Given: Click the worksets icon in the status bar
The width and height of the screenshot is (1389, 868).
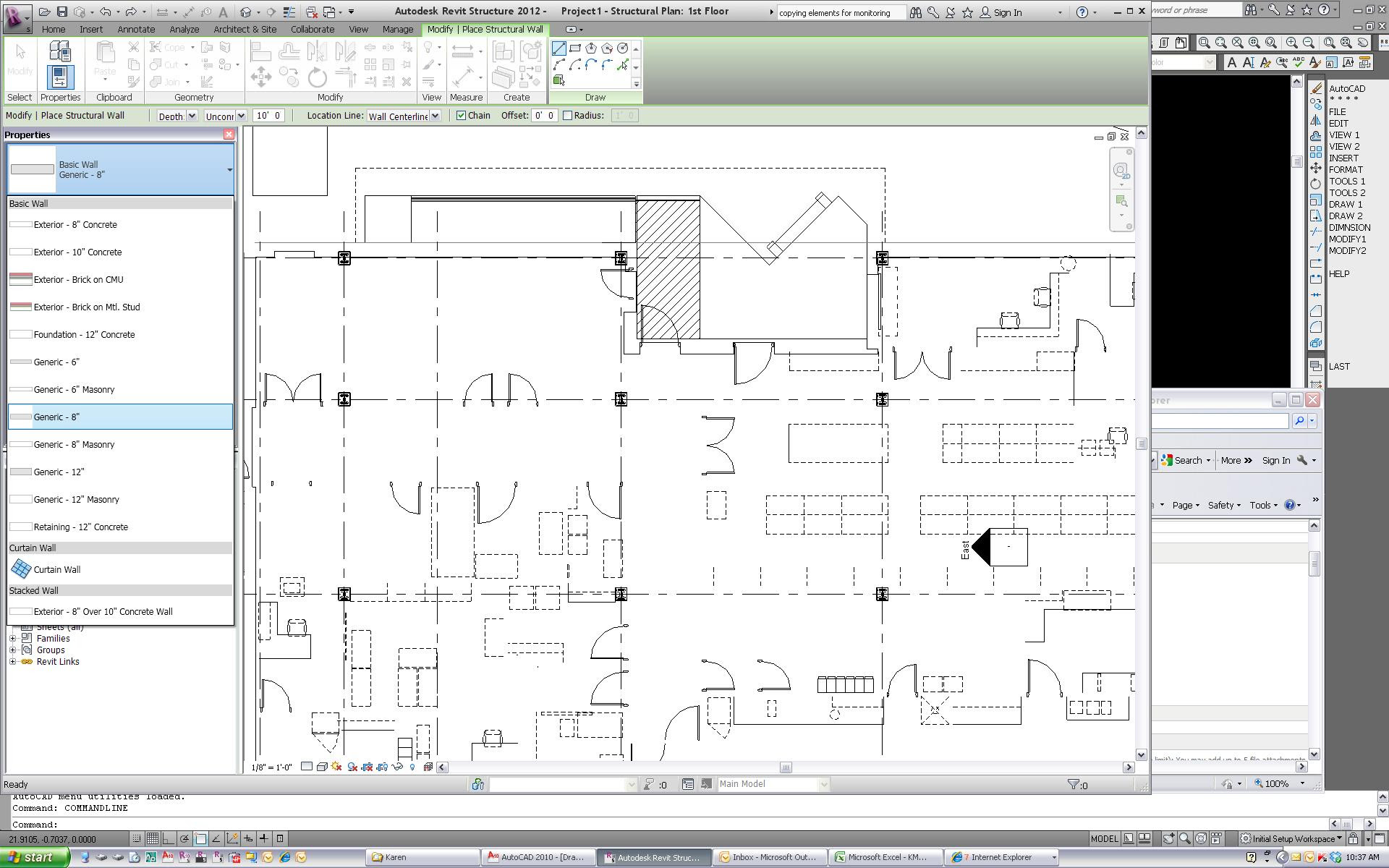Looking at the screenshot, I should (477, 784).
